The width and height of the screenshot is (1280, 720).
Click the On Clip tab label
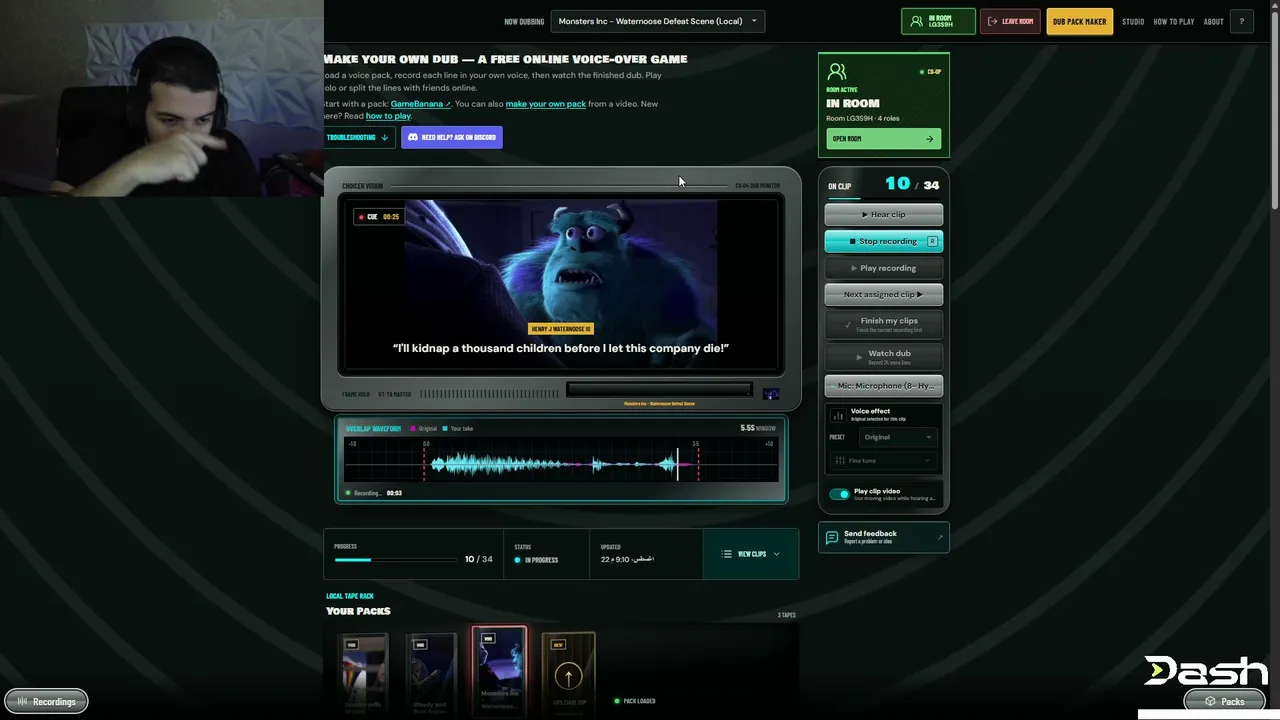click(x=839, y=186)
